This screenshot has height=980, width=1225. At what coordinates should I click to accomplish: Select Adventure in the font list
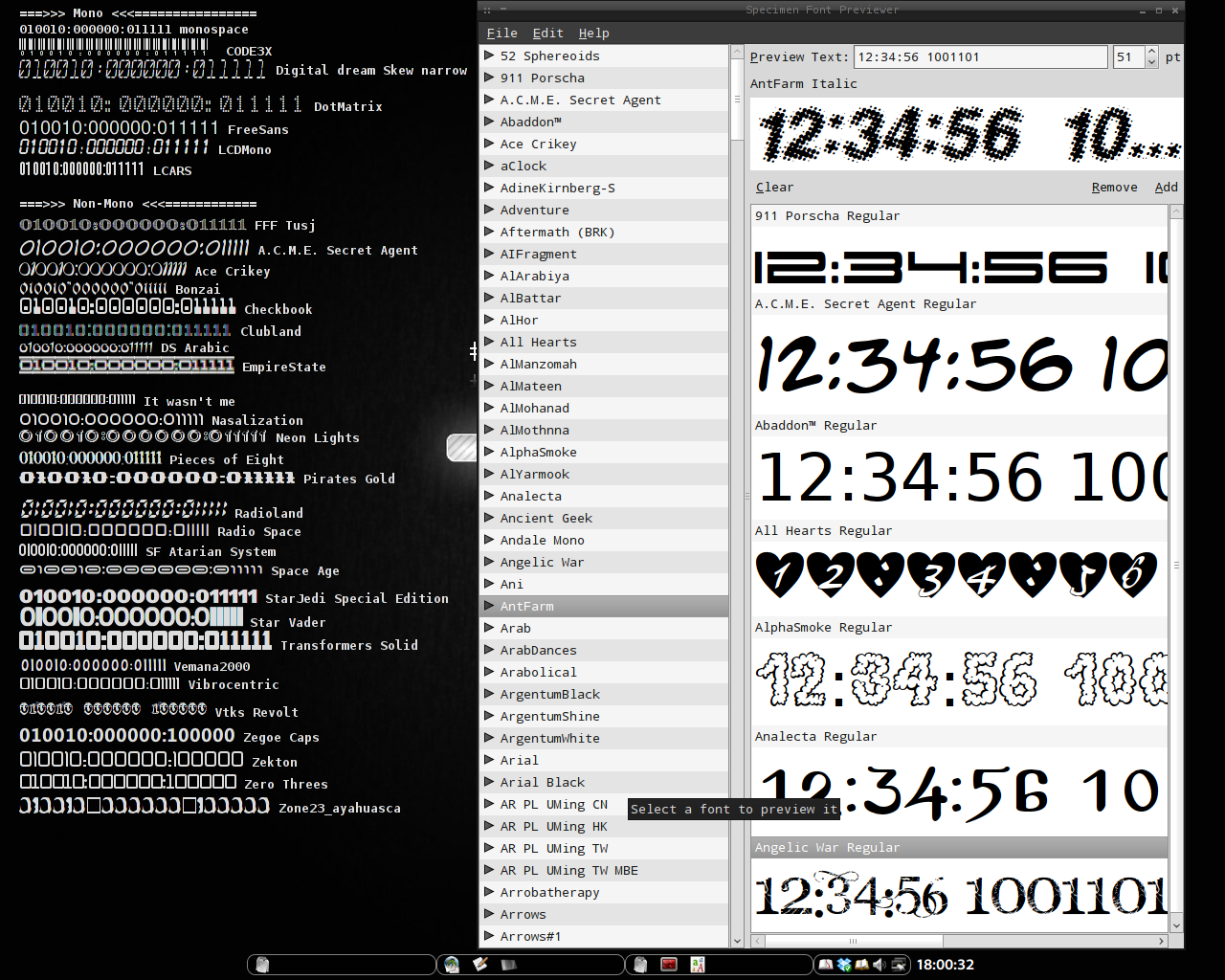coord(604,210)
